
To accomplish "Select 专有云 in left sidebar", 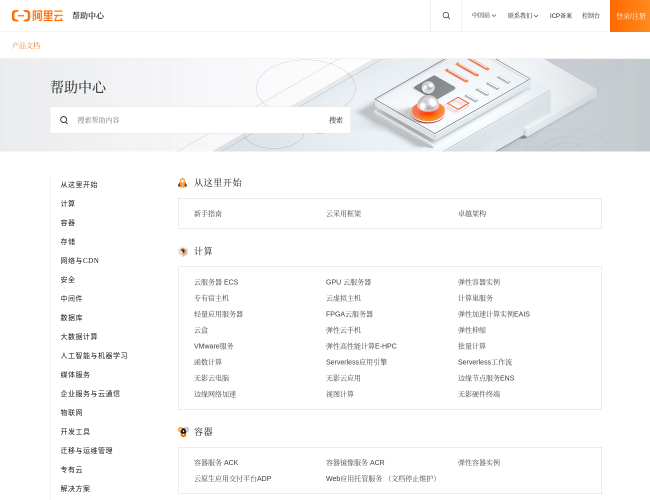I will 71,470.
